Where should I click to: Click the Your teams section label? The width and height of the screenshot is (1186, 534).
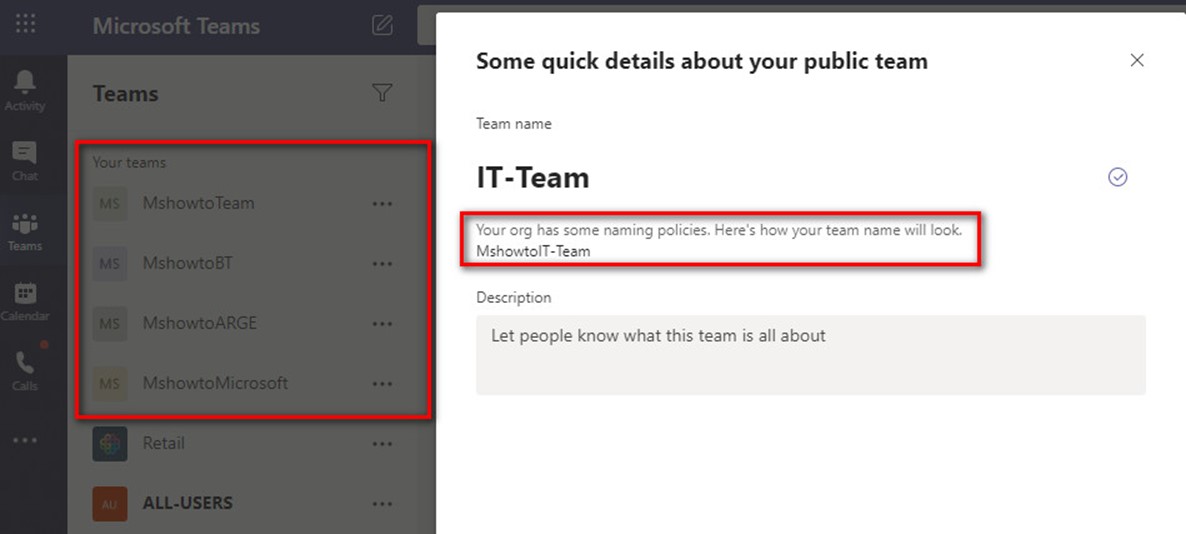[x=129, y=163]
